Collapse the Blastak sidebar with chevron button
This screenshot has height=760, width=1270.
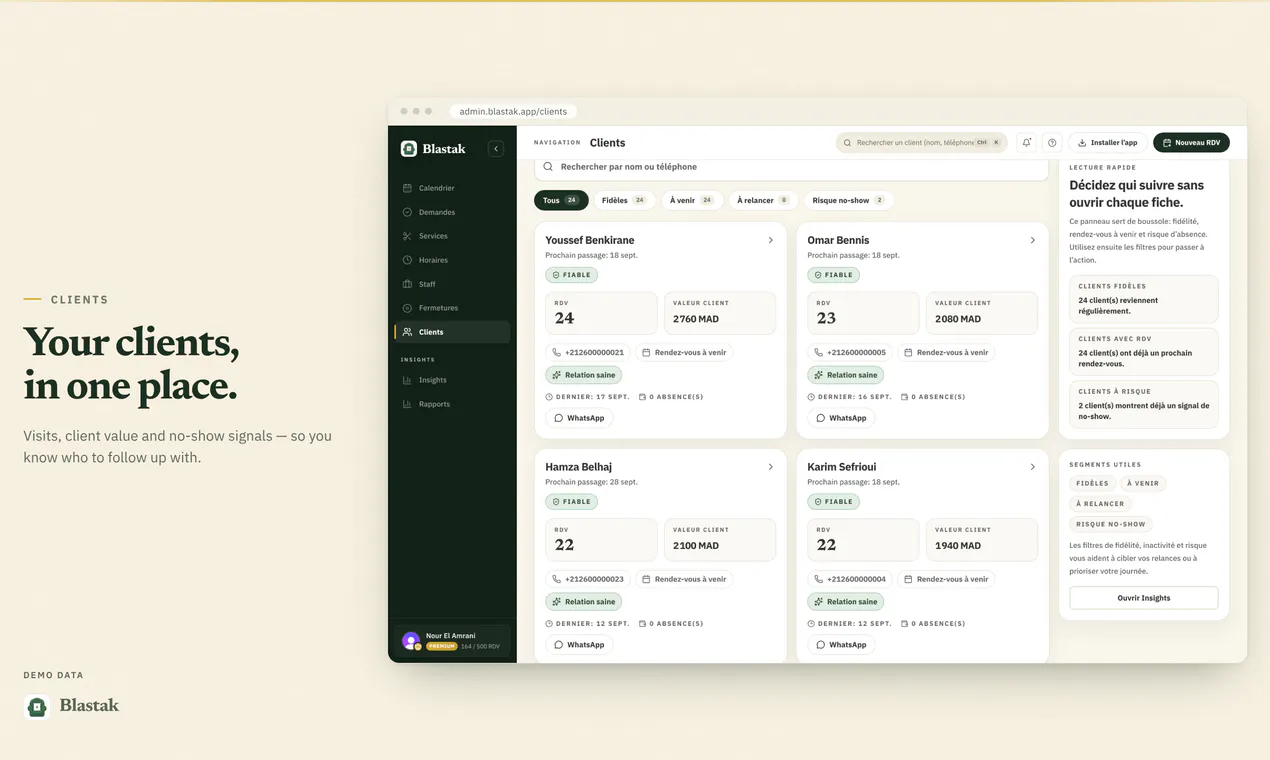coord(495,148)
